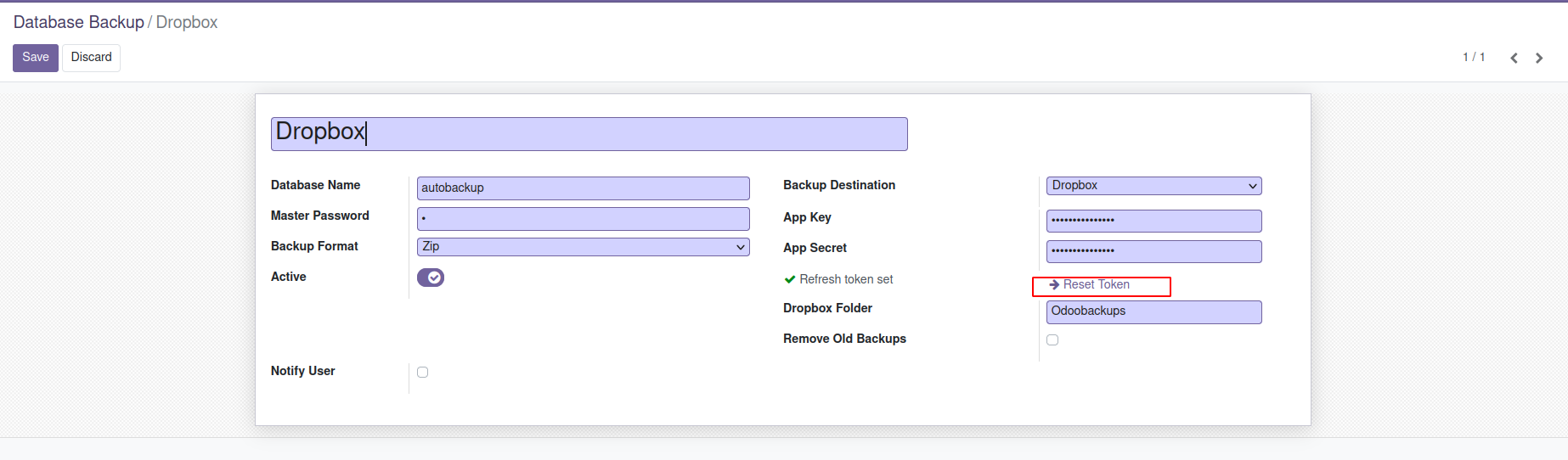Click the Reset Token arrow icon

(x=1054, y=285)
